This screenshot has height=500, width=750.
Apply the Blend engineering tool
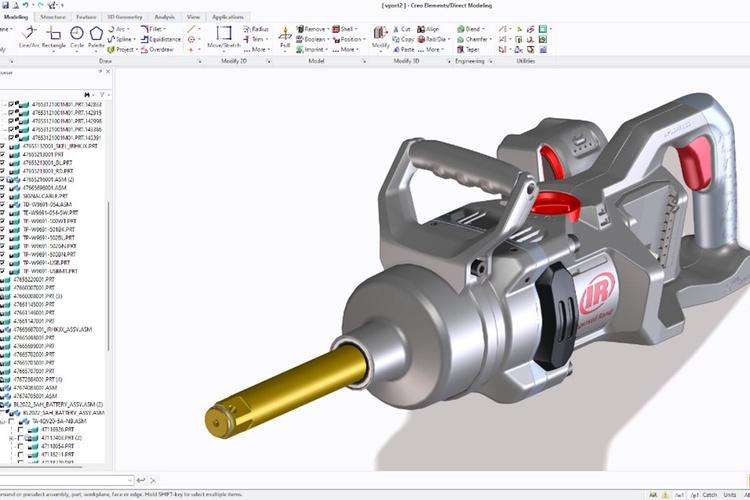471,29
